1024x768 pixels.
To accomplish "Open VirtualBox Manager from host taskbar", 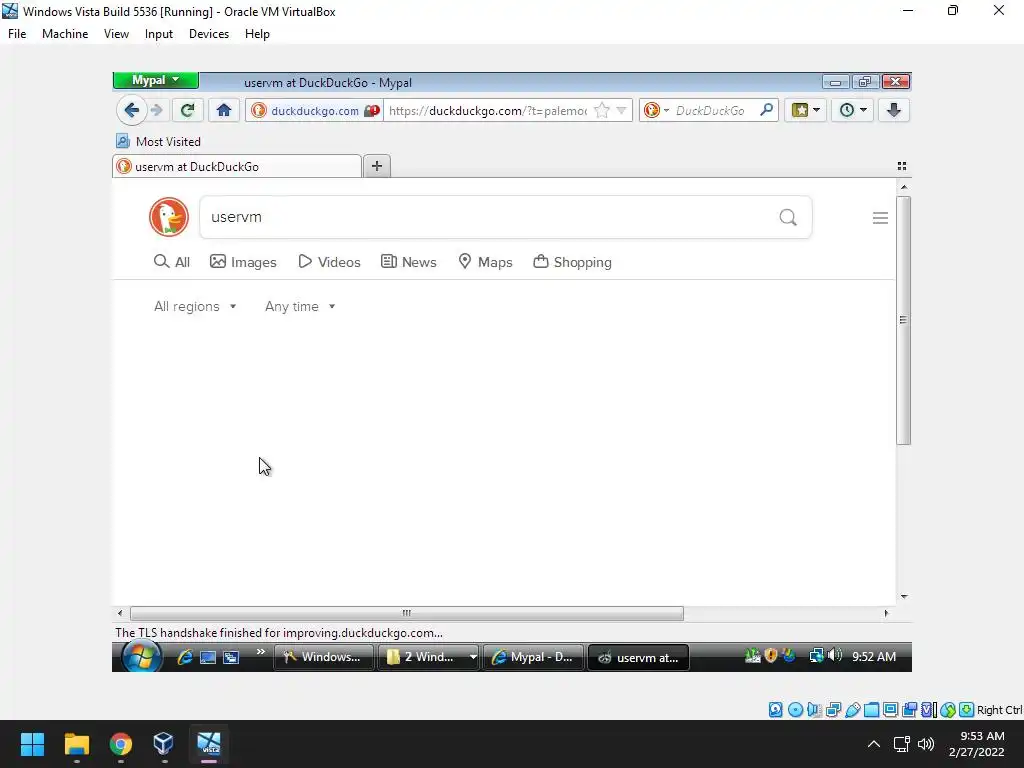I will tap(164, 744).
